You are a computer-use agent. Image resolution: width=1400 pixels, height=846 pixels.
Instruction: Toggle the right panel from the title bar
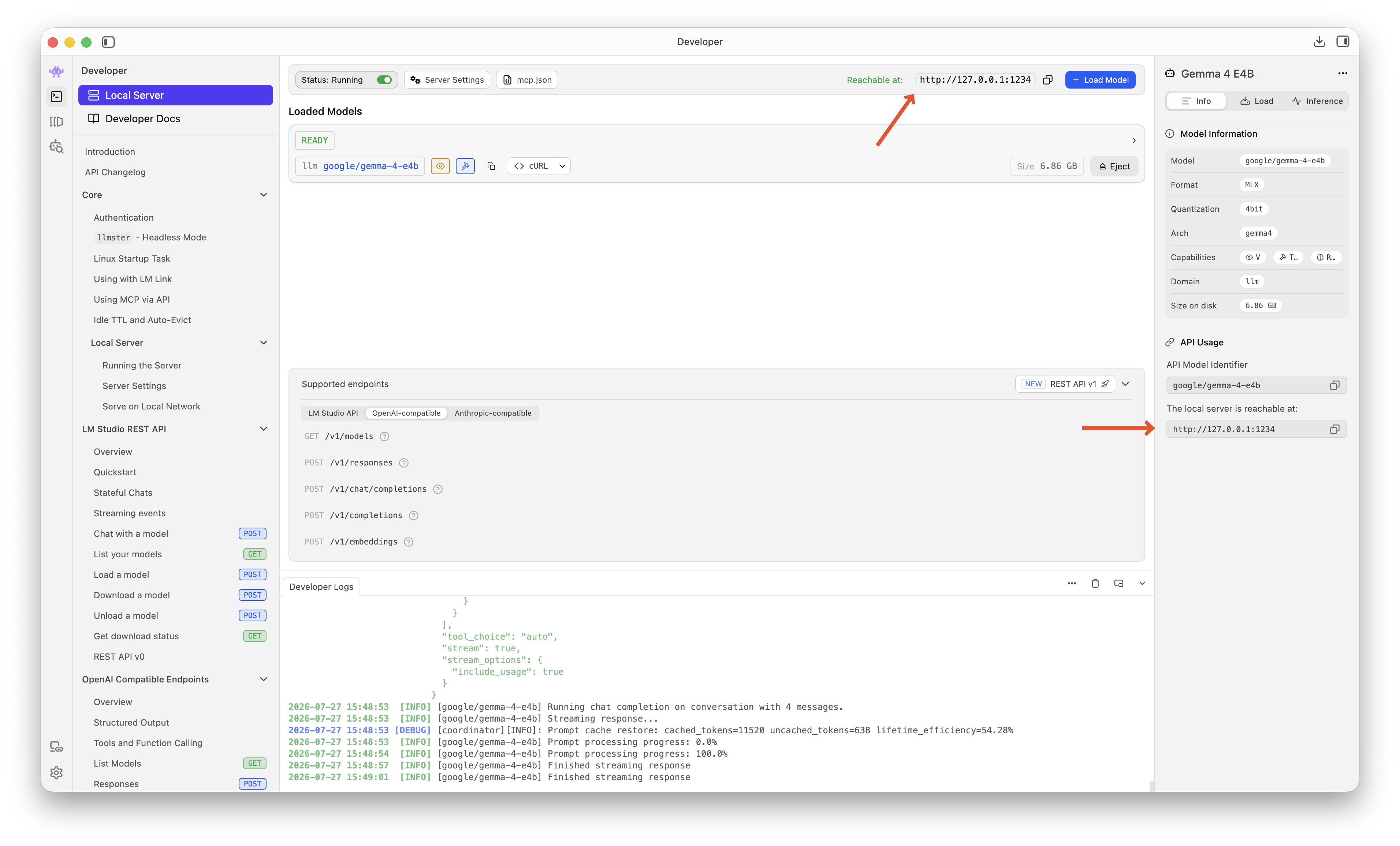(1343, 41)
